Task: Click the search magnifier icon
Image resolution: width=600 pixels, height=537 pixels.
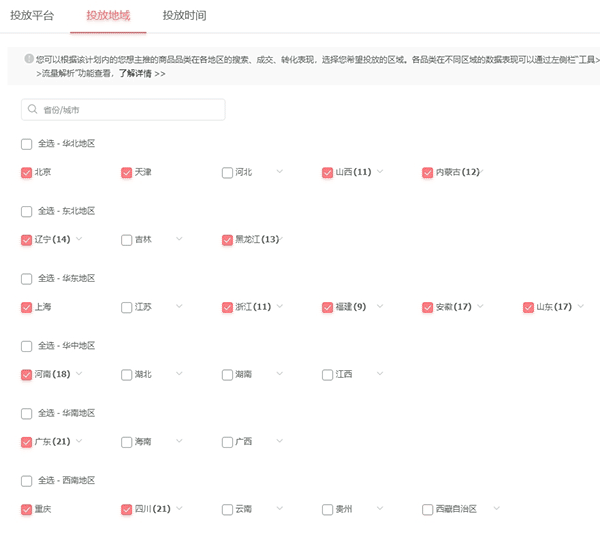Action: [33, 110]
